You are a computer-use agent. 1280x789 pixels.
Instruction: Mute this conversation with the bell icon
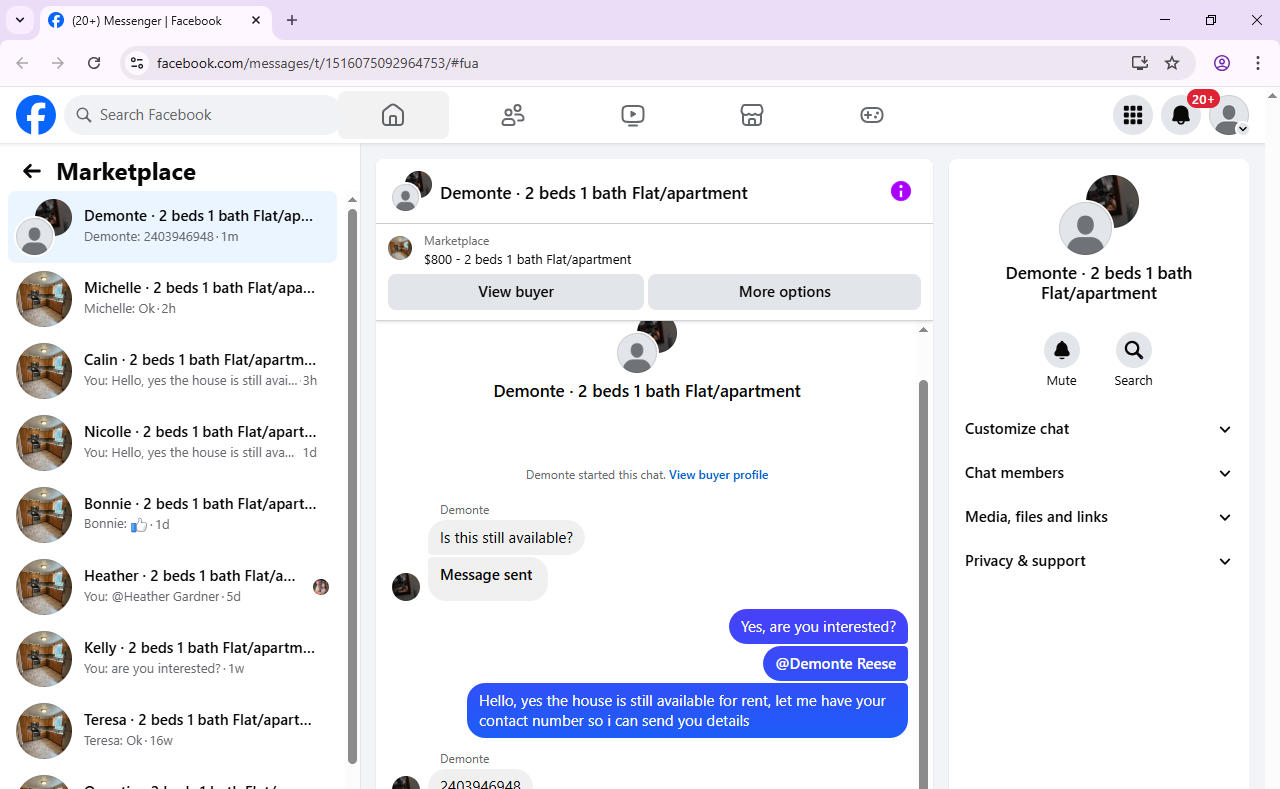pyautogui.click(x=1062, y=350)
